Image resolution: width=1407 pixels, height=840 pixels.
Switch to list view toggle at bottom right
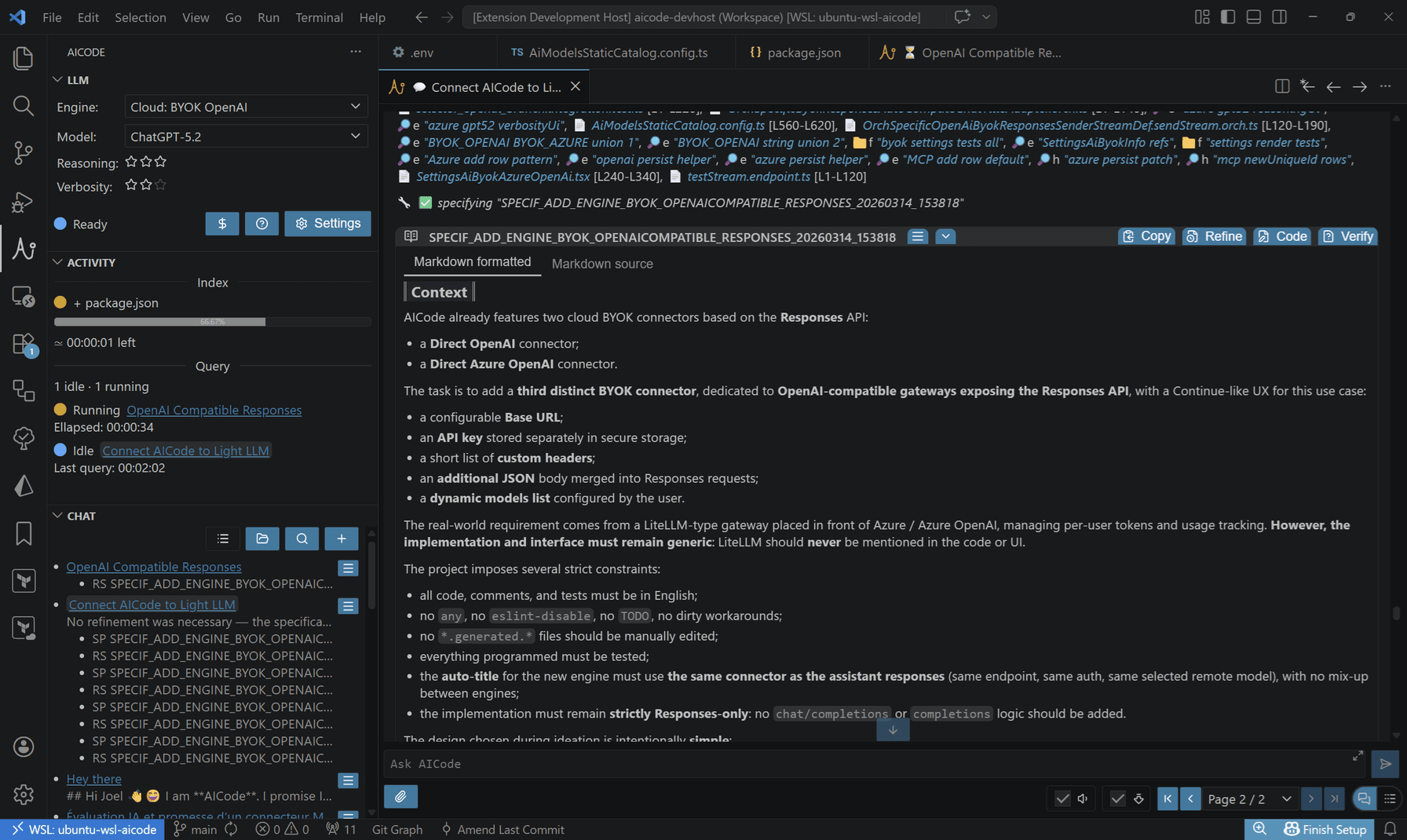click(x=1390, y=798)
